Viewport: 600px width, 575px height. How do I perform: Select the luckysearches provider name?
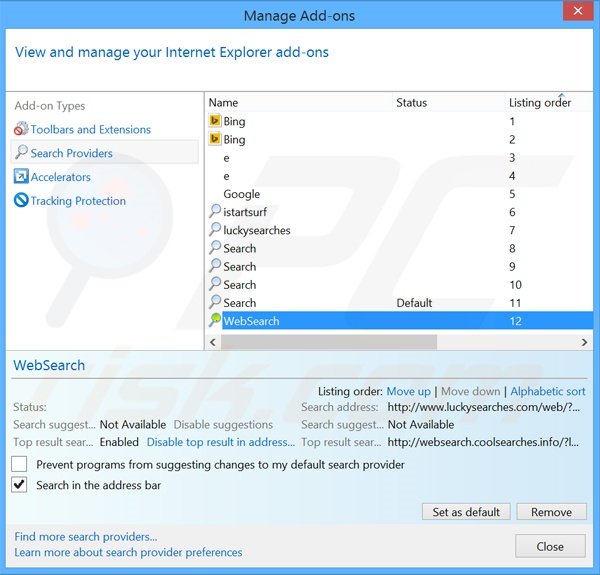[257, 230]
